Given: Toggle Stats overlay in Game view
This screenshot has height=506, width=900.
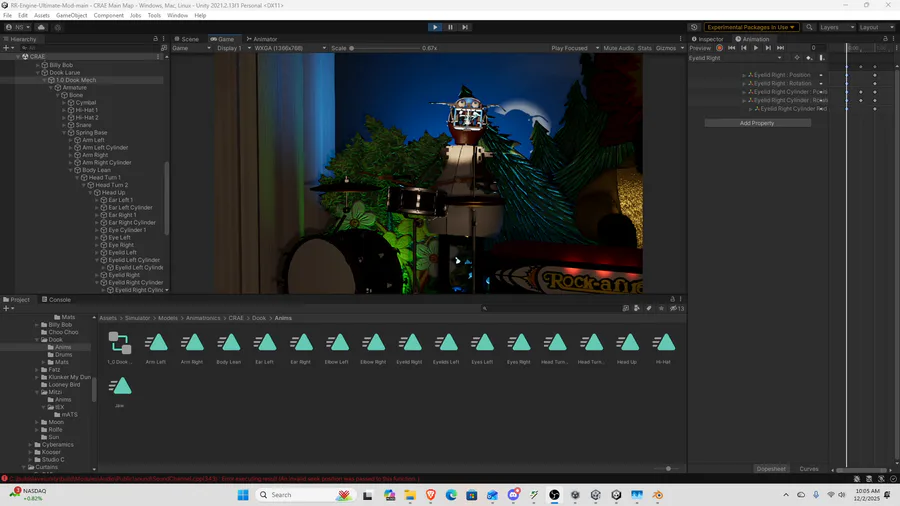Looking at the screenshot, I should pos(645,48).
